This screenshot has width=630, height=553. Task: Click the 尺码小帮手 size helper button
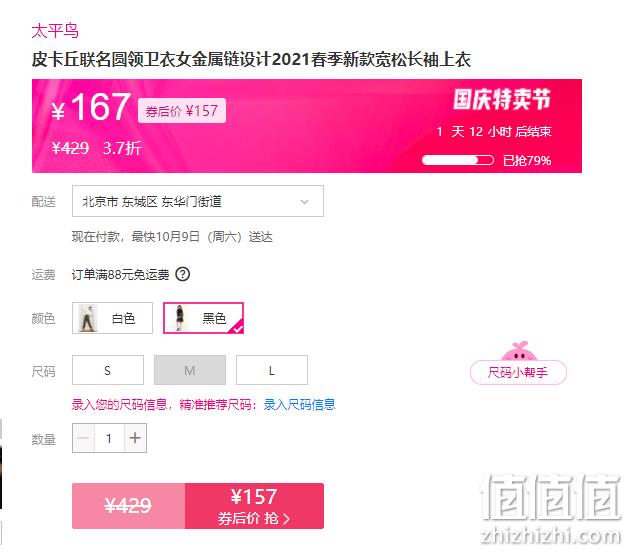518,373
